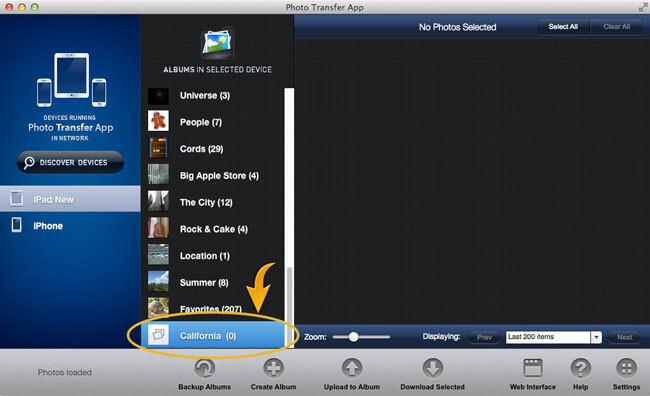Click the Prev page button

point(484,337)
